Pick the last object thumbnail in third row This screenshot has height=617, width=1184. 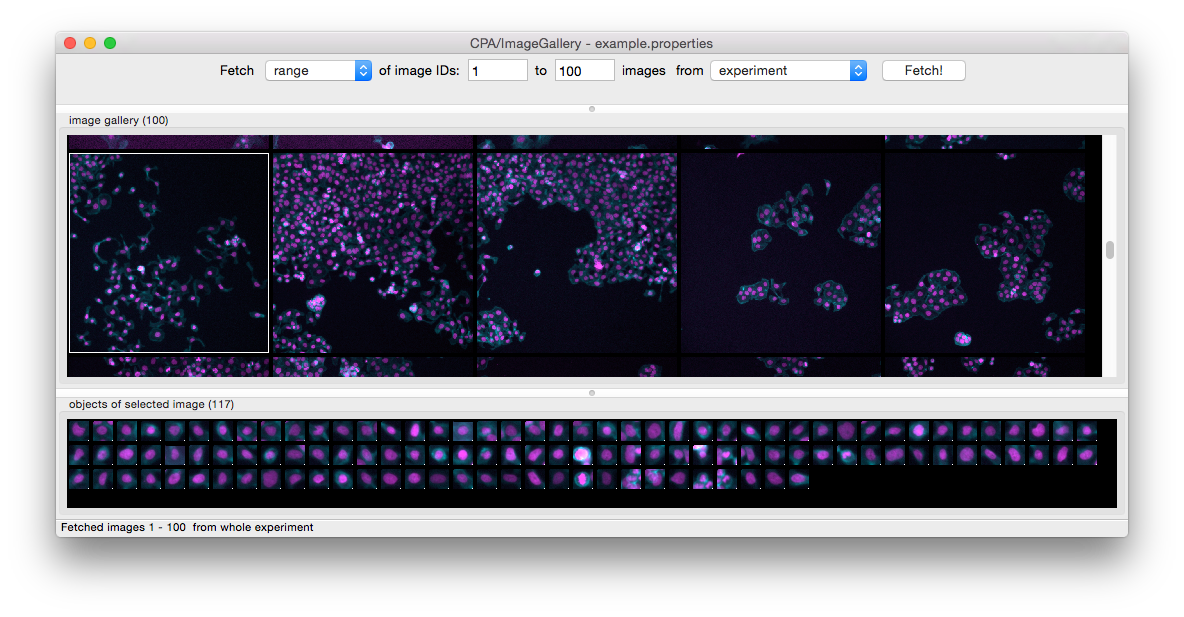pos(799,479)
